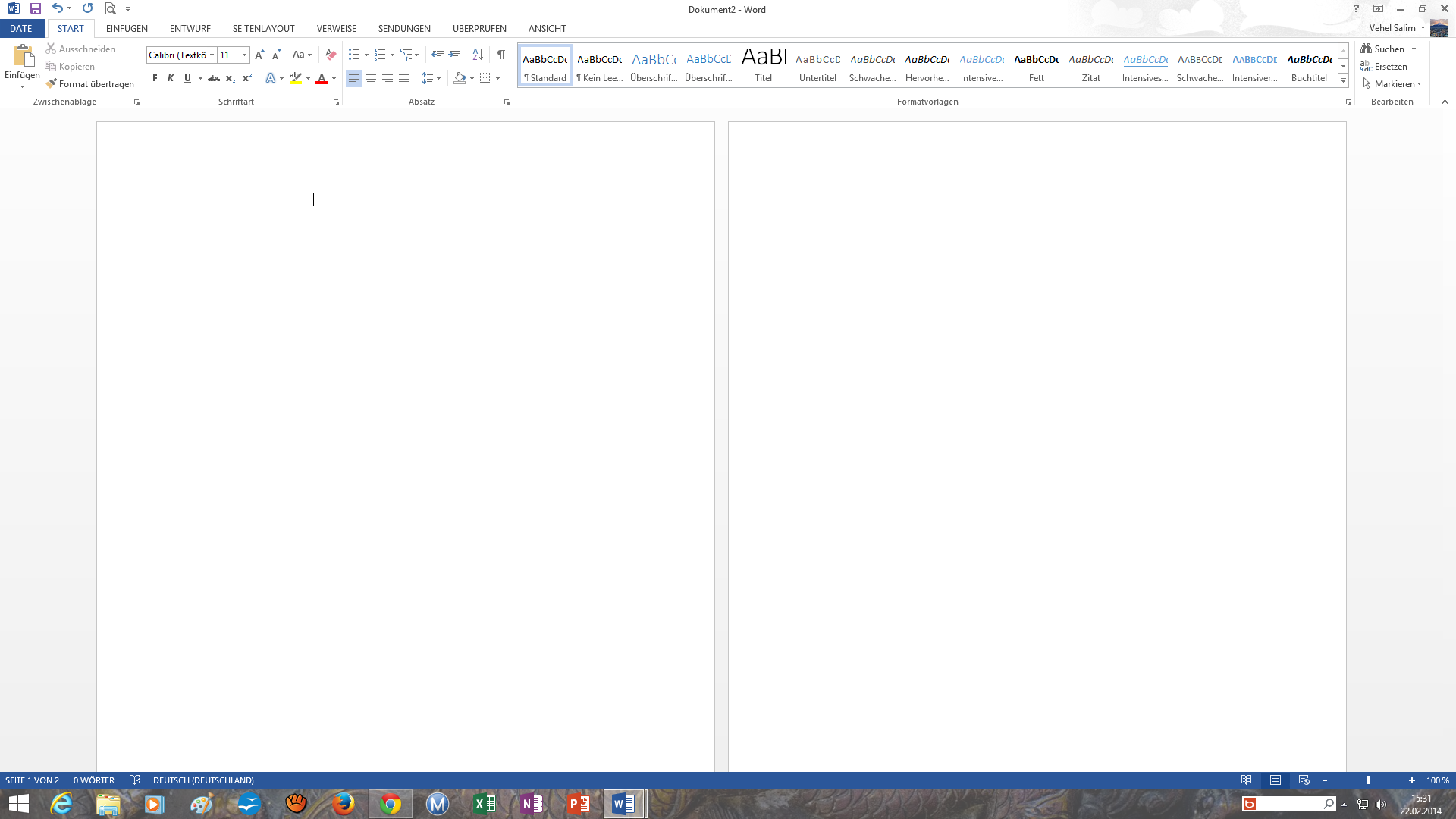Toggle paragraph marks display (¶)
Screen dimensions: 1456x819
(500, 55)
